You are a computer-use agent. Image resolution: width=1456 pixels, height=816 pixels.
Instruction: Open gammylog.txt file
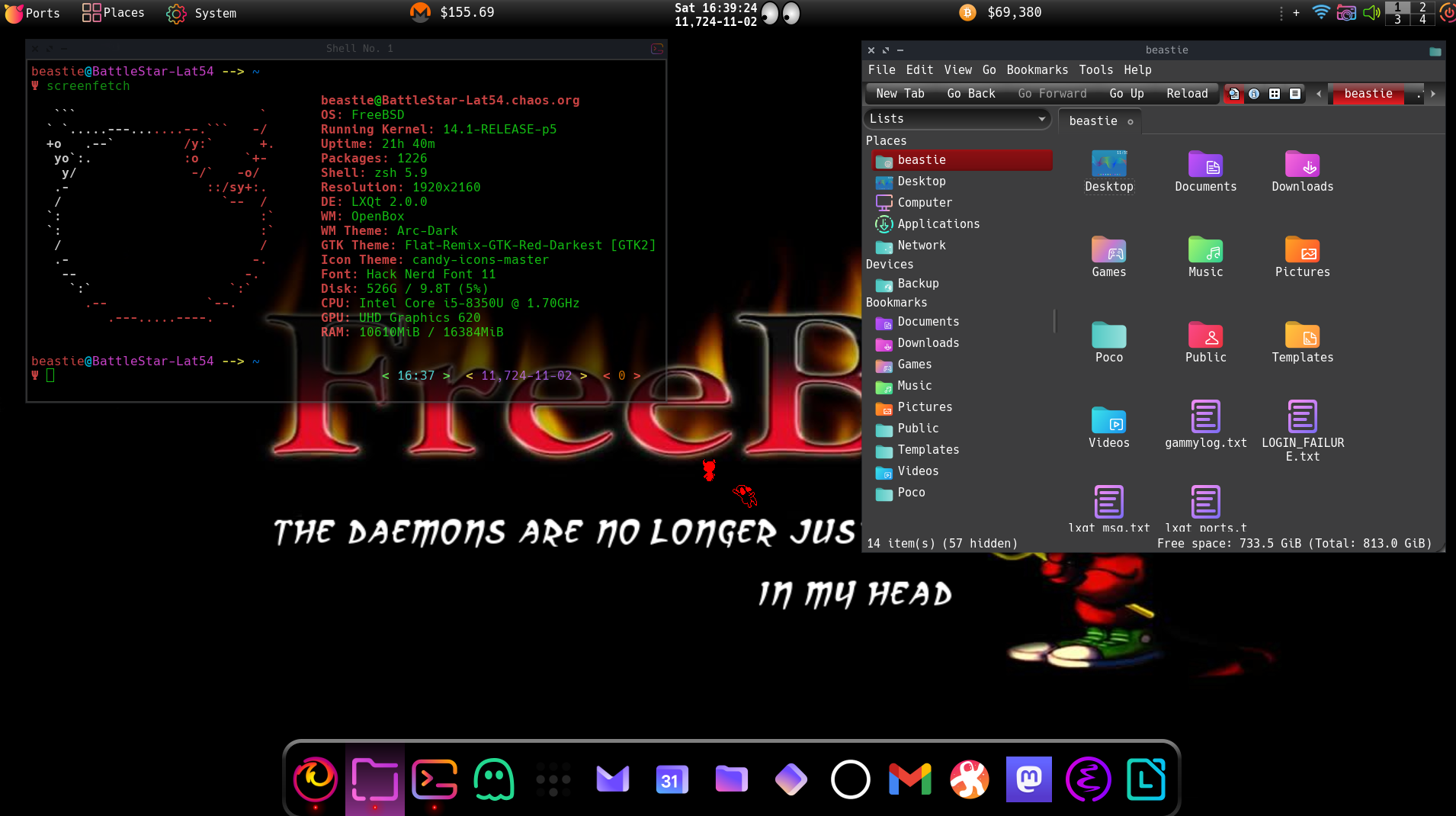[x=1206, y=425]
